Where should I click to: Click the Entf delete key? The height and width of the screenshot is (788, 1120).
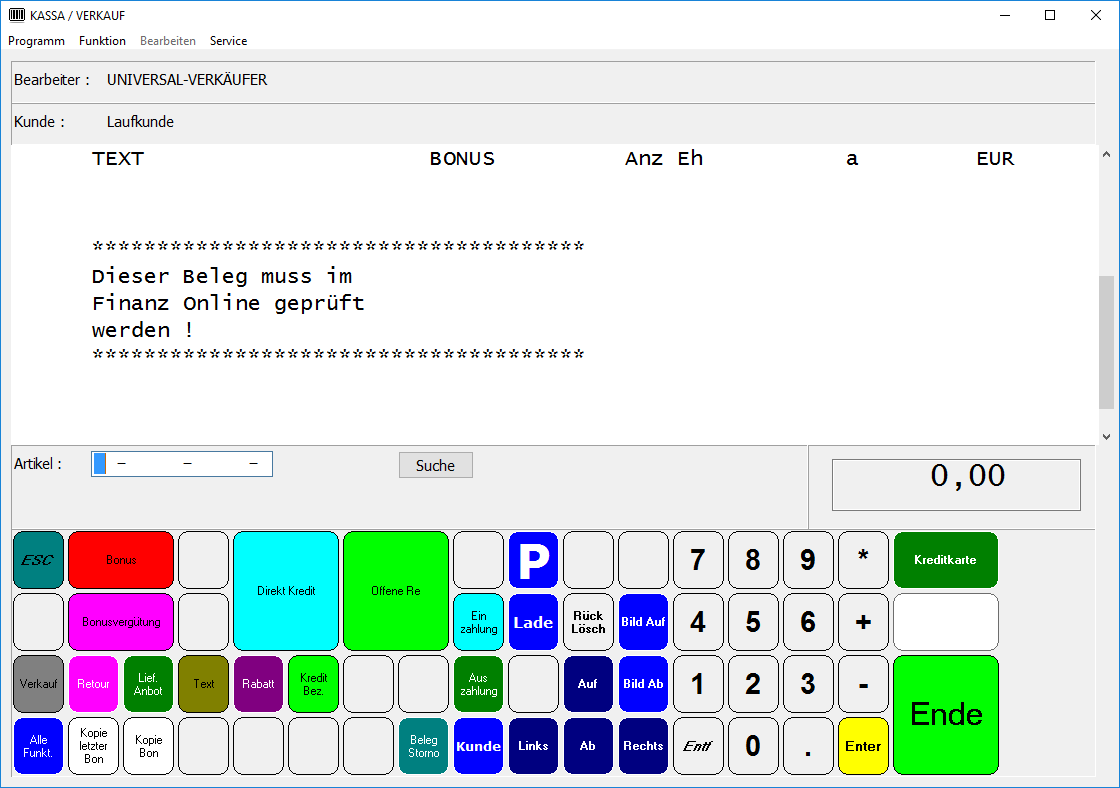[698, 746]
